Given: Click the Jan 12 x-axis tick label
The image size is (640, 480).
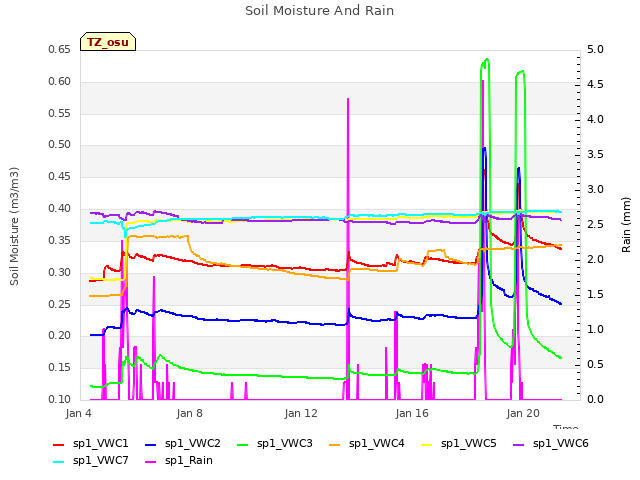Looking at the screenshot, I should point(301,413).
